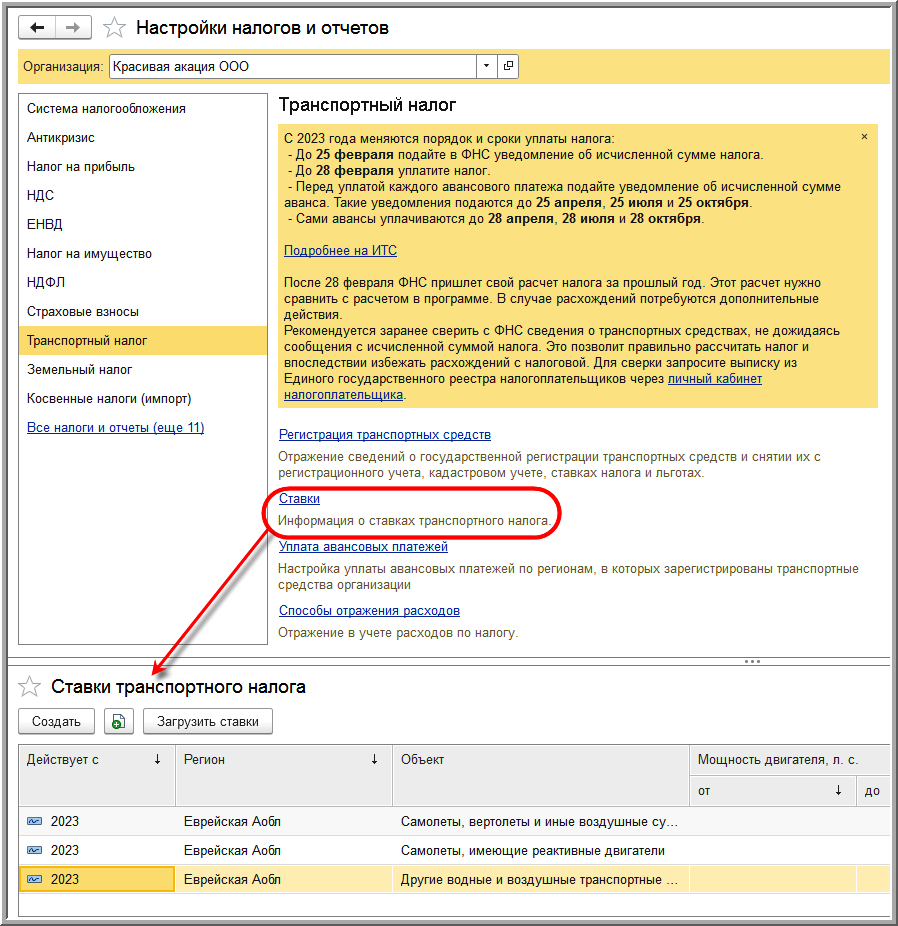Open Уплата авансовых платежей link
This screenshot has width=898, height=926.
(x=363, y=547)
